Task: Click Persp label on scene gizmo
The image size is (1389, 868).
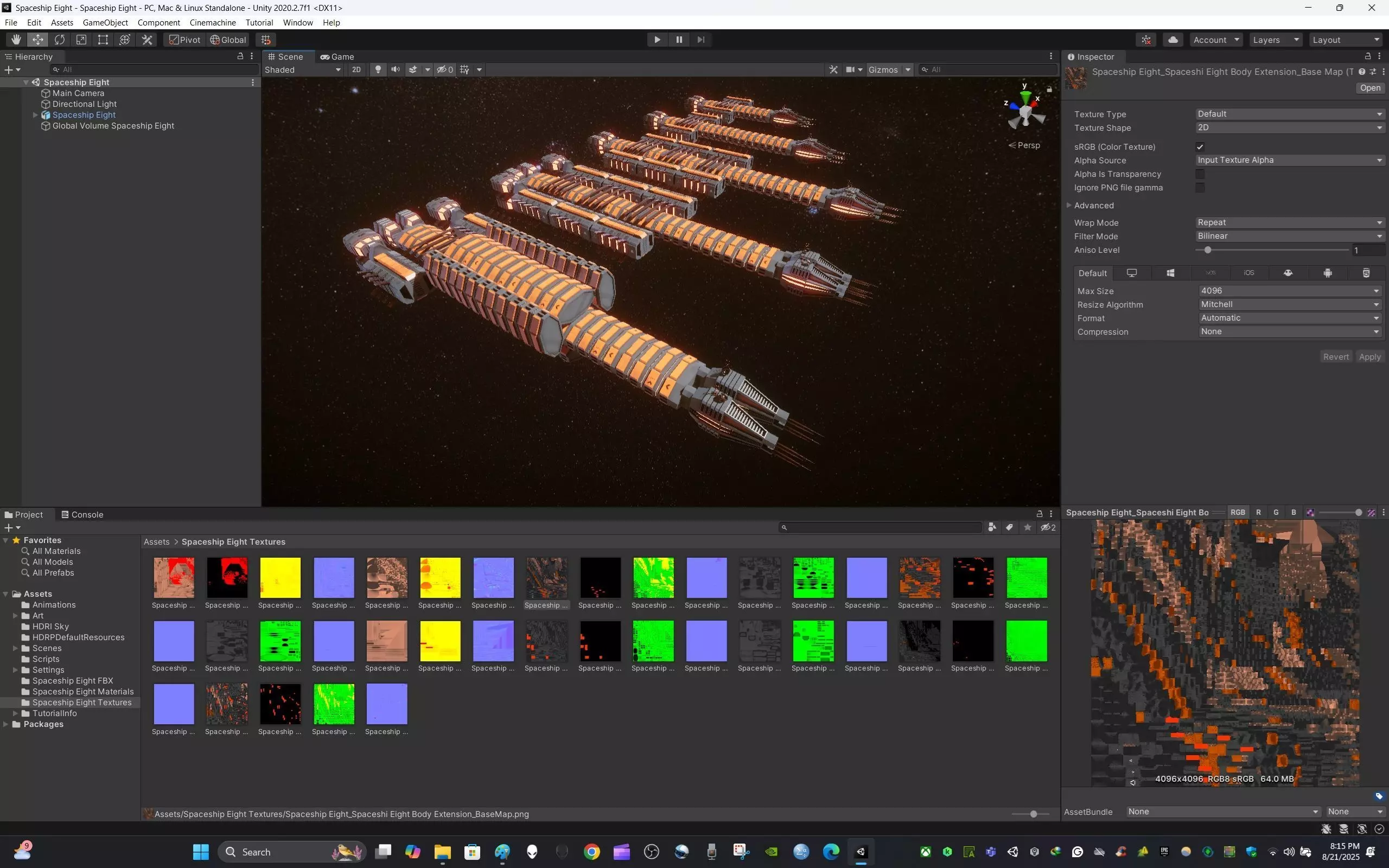Action: coord(1028,145)
